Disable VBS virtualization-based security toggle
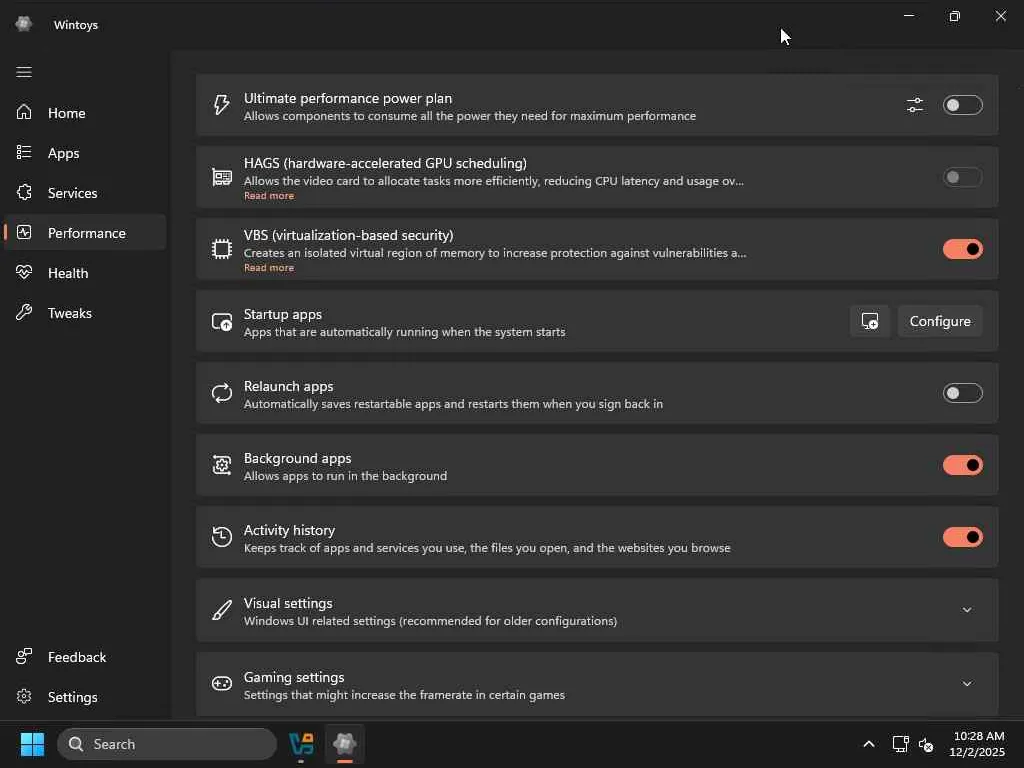The width and height of the screenshot is (1024, 768). tap(963, 249)
